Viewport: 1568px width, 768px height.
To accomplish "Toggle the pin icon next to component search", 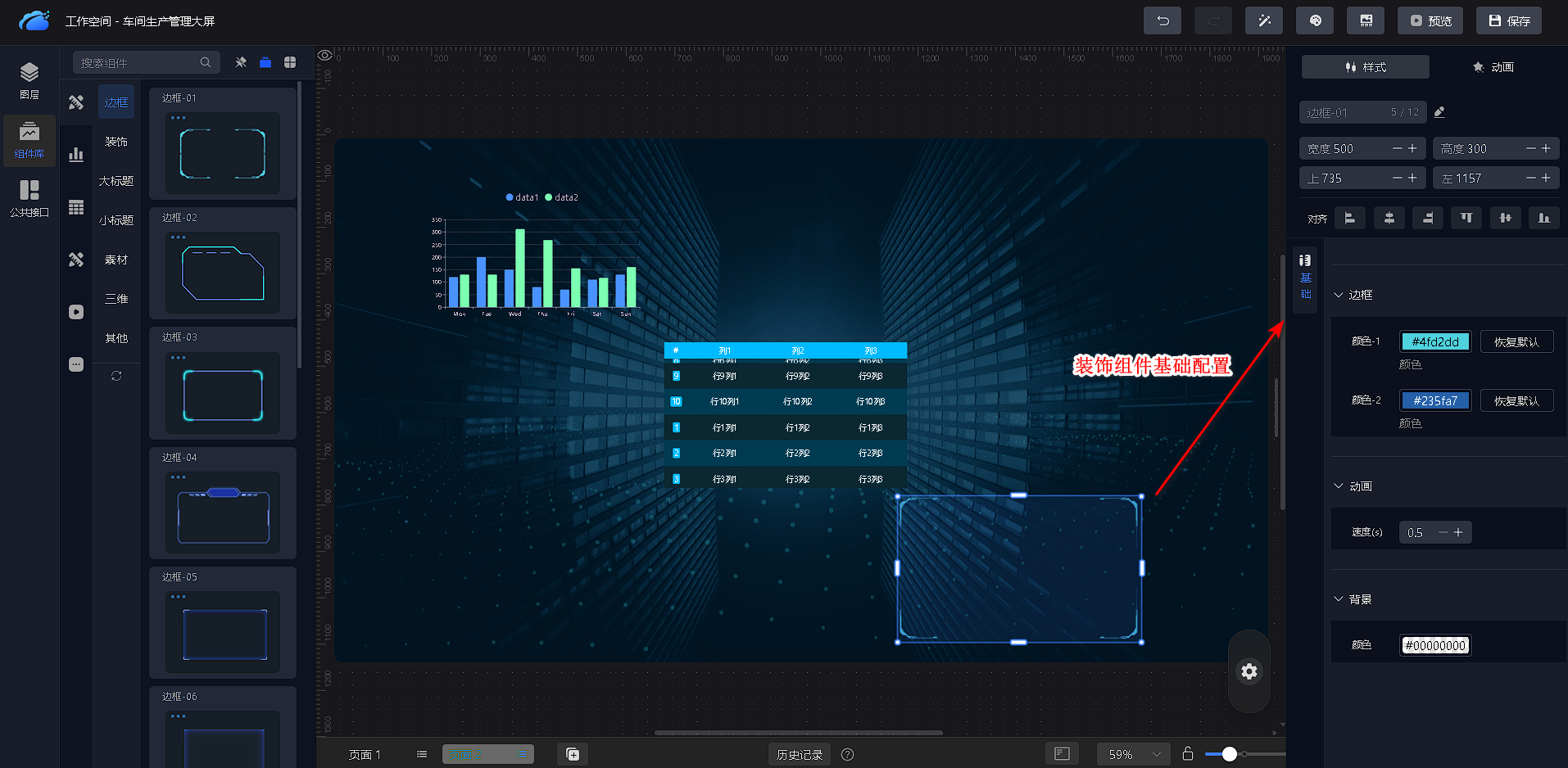I will pyautogui.click(x=241, y=62).
